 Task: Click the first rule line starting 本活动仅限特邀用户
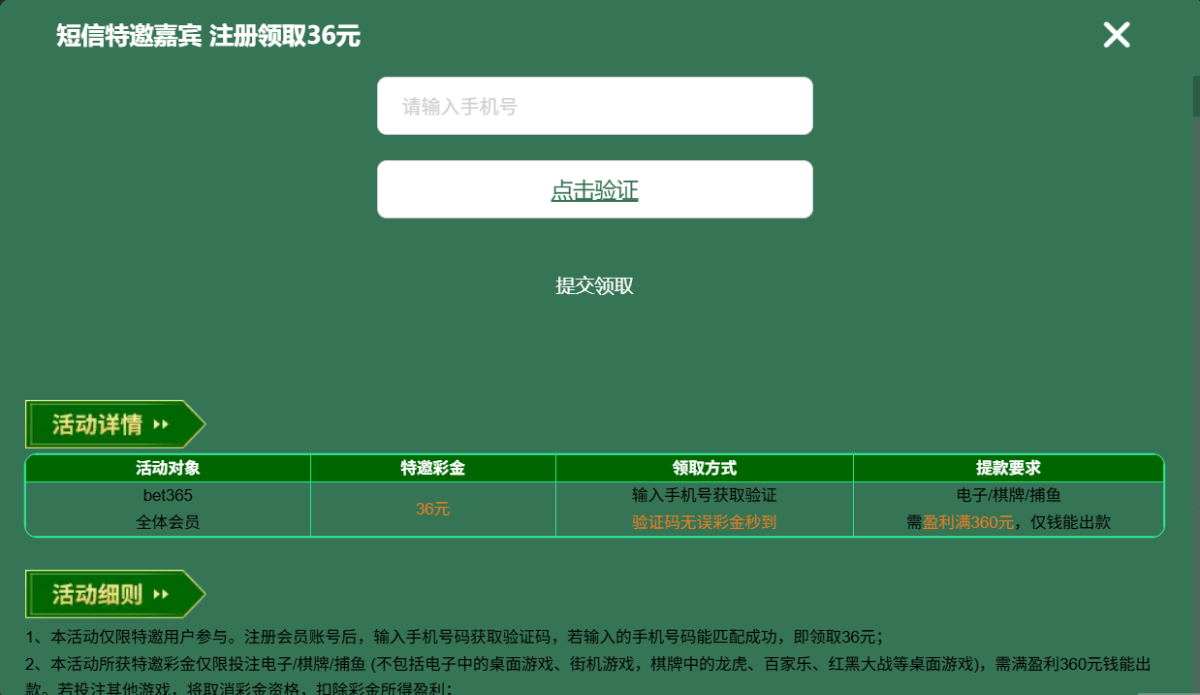(x=453, y=637)
